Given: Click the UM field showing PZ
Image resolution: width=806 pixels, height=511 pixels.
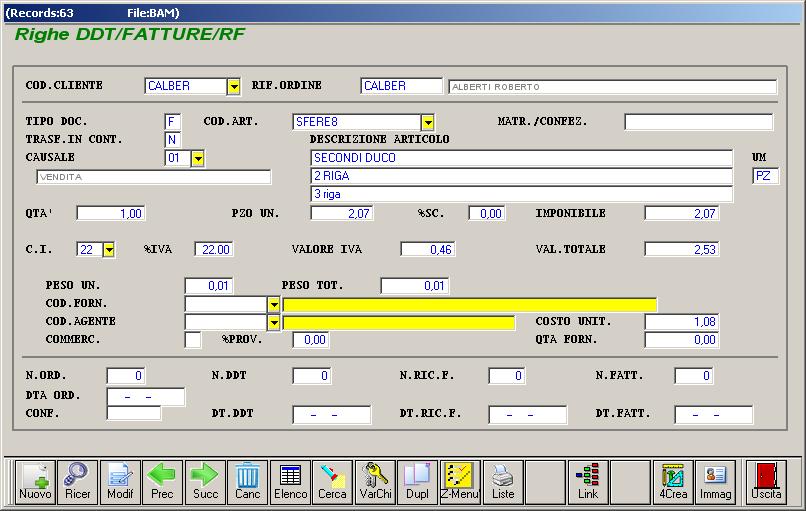Looking at the screenshot, I should pyautogui.click(x=765, y=176).
